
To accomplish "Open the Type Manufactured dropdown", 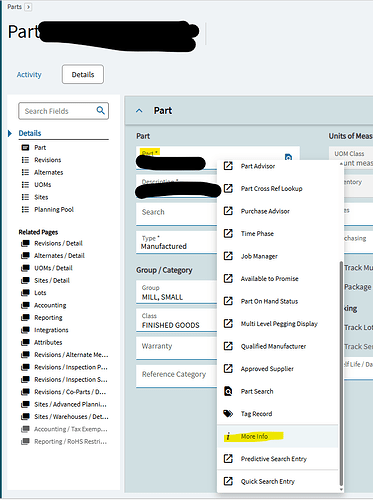I will pyautogui.click(x=176, y=243).
